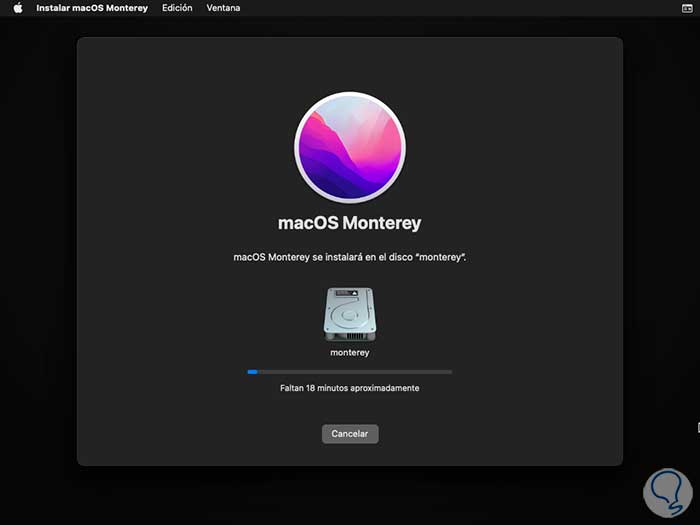Open the Ventana menu
700x525 pixels.
(223, 8)
